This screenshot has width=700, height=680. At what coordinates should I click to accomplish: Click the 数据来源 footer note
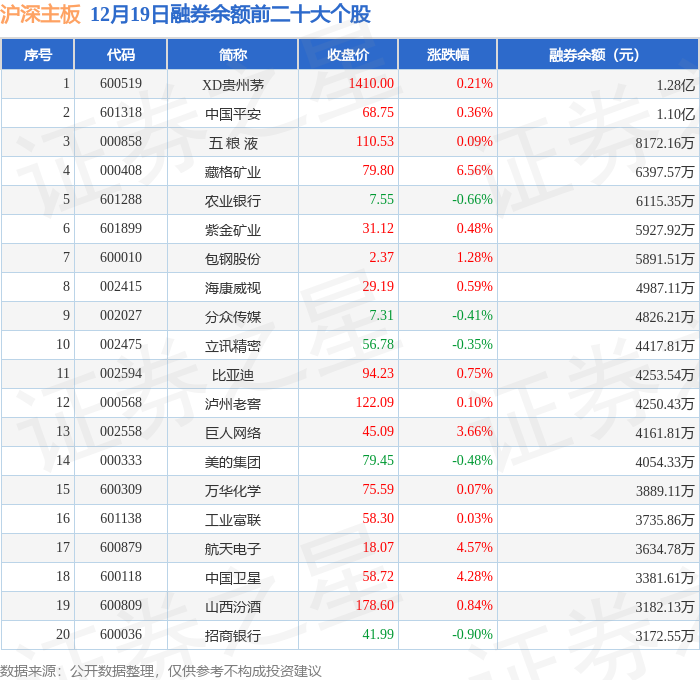(161, 671)
